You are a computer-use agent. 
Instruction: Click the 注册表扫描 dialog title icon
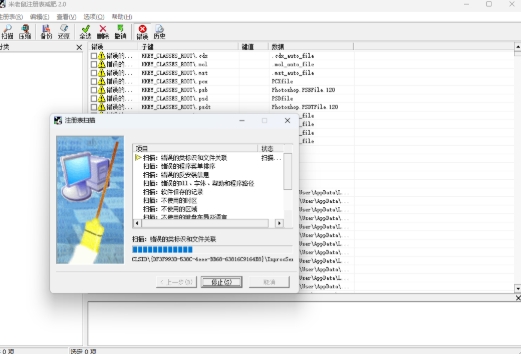click(58, 120)
